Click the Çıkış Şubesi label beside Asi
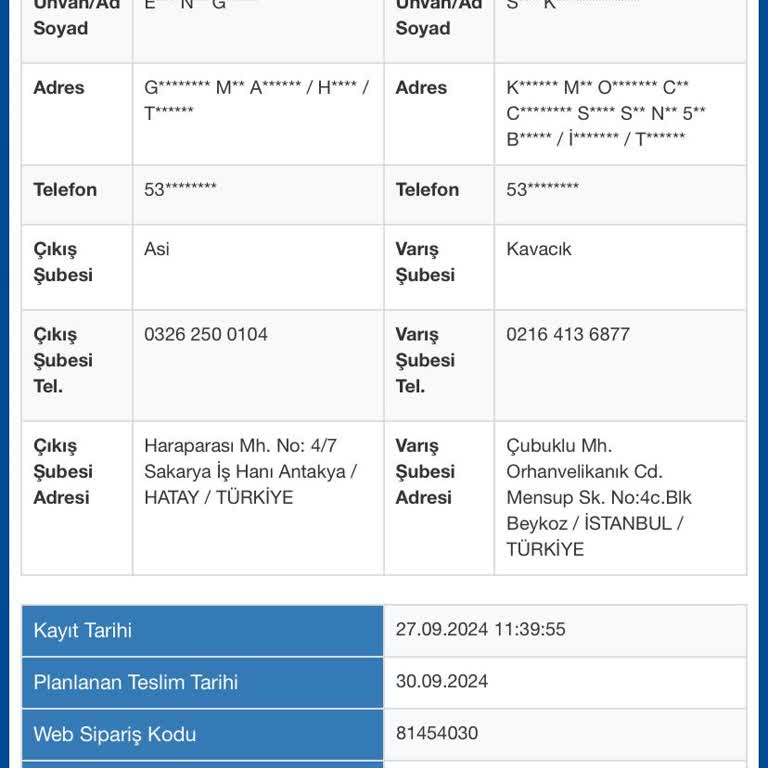 [63, 262]
